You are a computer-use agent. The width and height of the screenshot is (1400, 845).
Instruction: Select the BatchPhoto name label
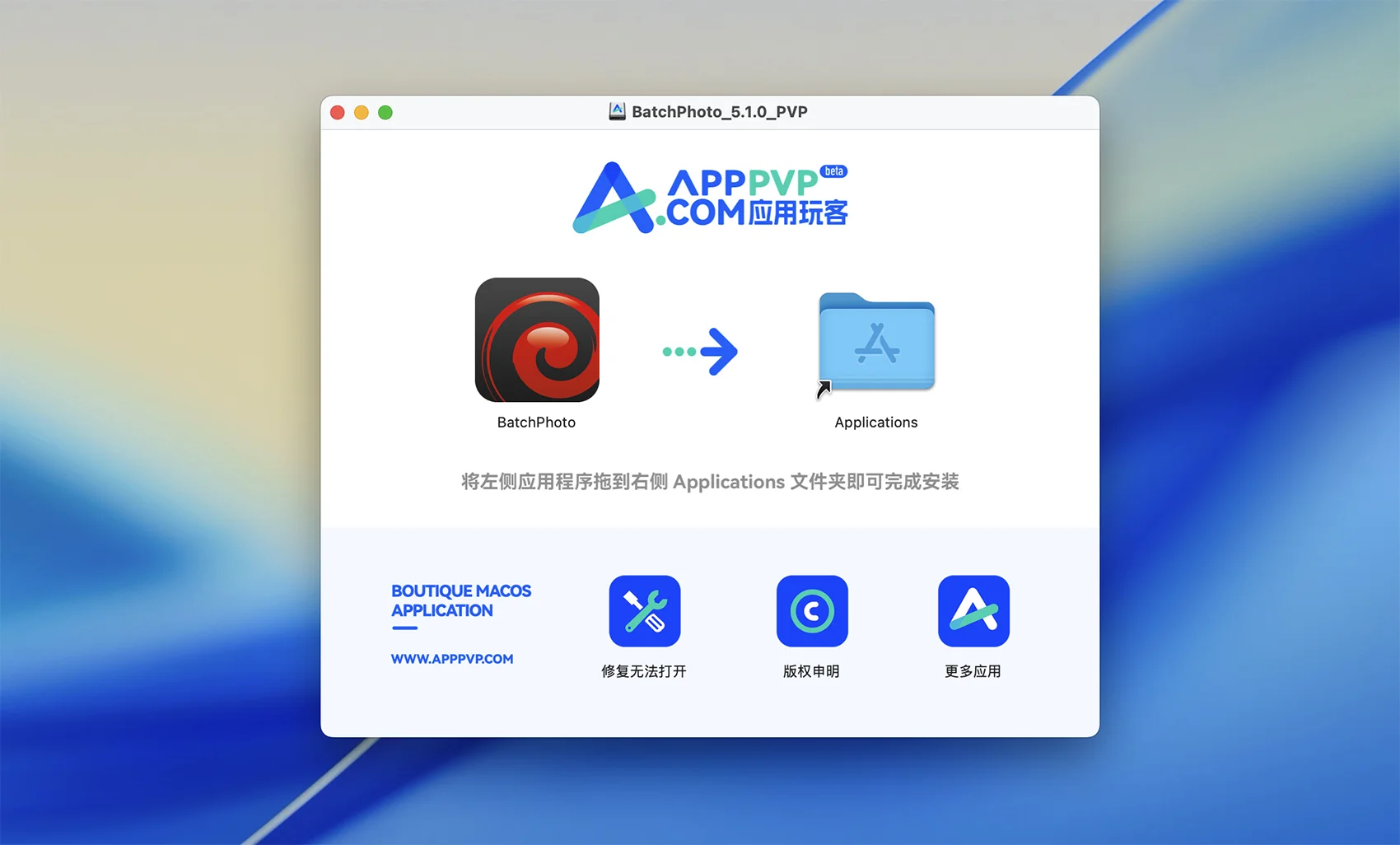(x=536, y=422)
